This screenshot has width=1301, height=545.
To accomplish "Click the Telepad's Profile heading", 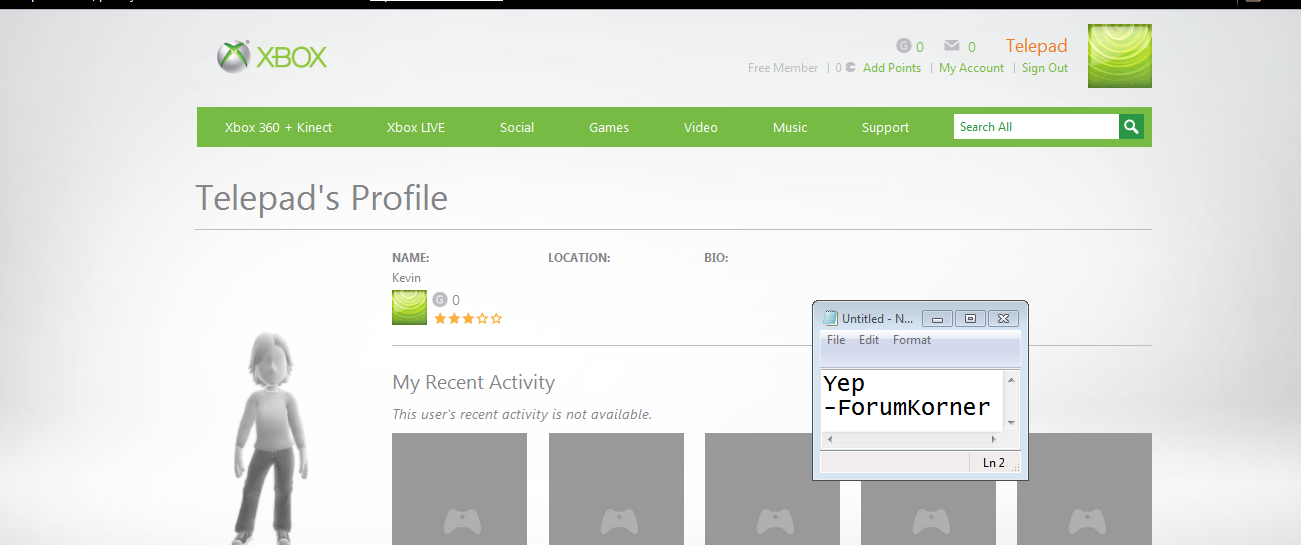I will (321, 198).
